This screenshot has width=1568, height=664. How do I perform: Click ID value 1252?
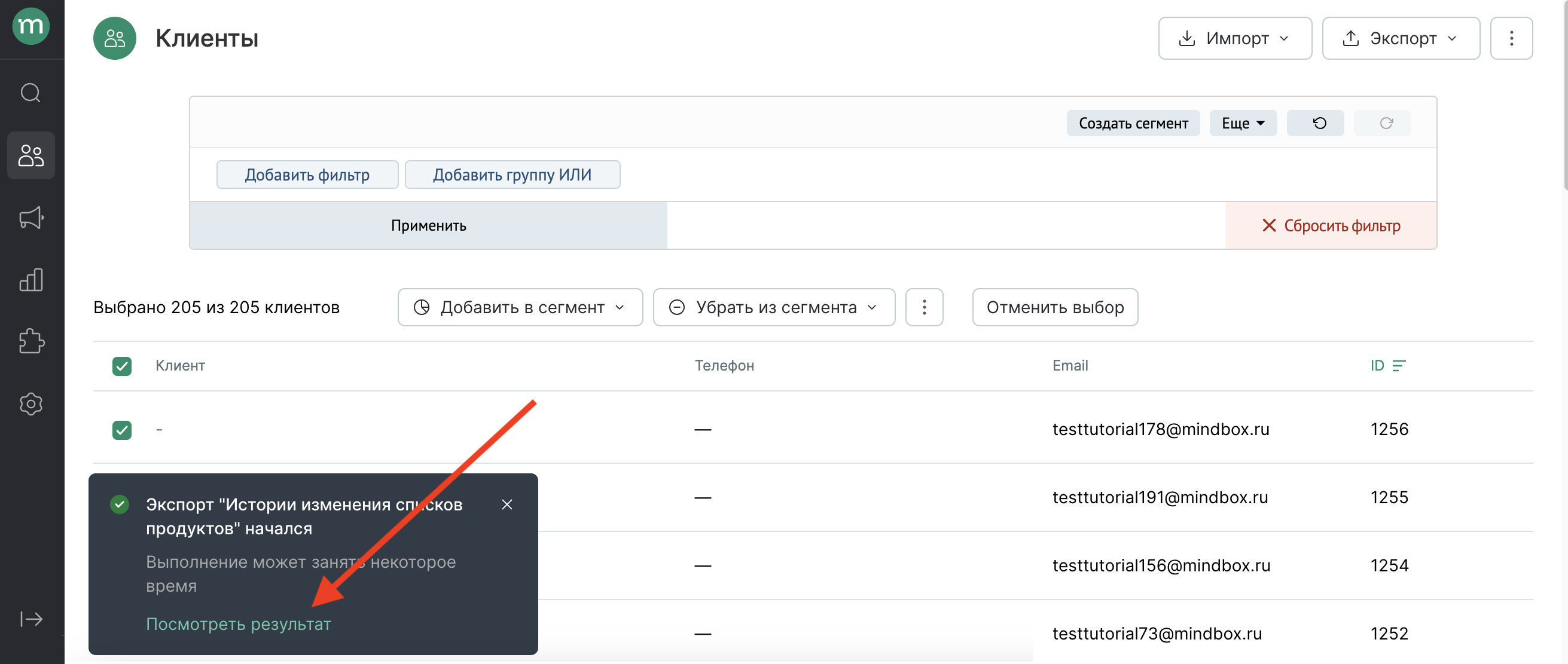coord(1389,634)
